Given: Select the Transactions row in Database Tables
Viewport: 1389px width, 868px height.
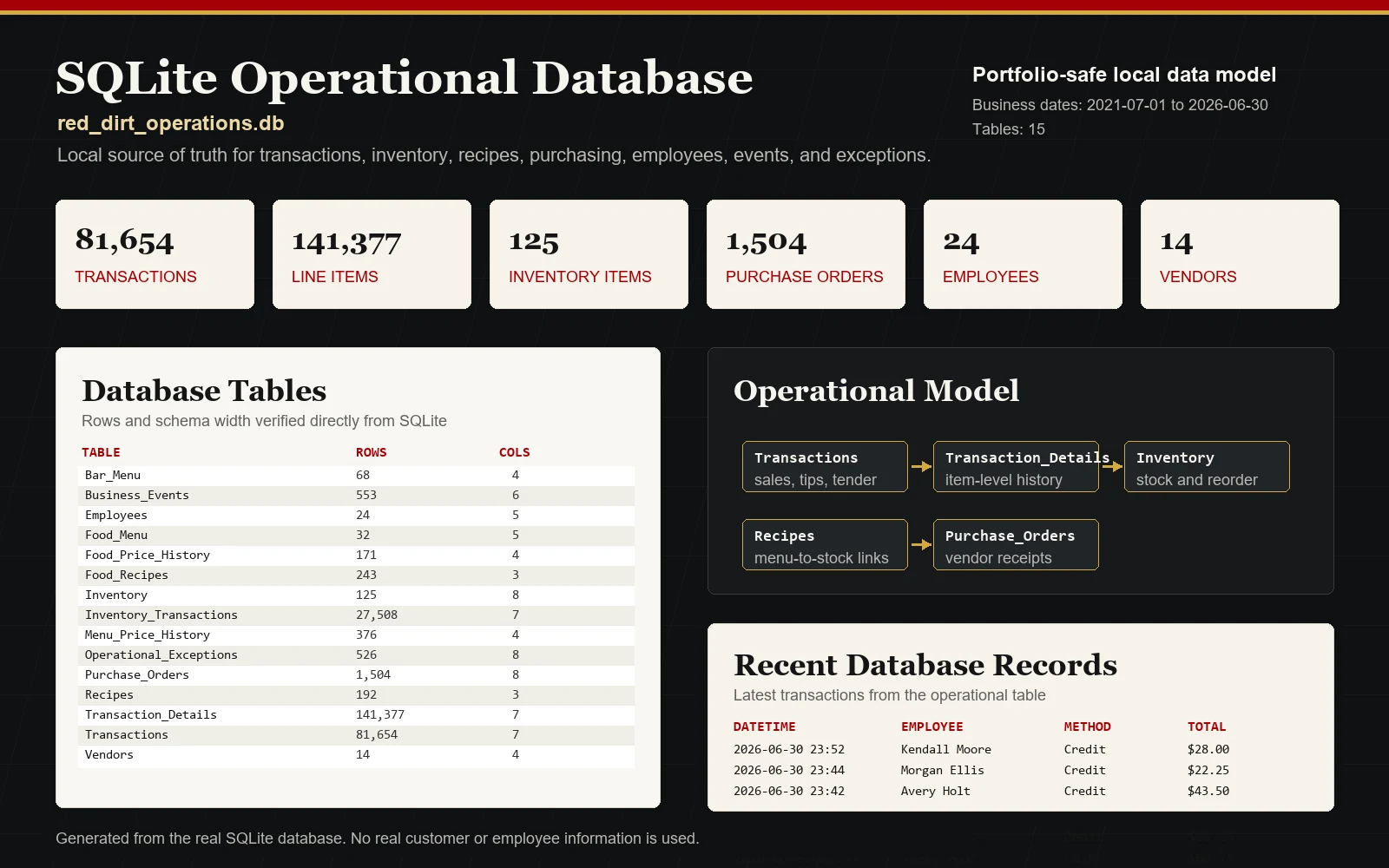Looking at the screenshot, I should point(356,734).
